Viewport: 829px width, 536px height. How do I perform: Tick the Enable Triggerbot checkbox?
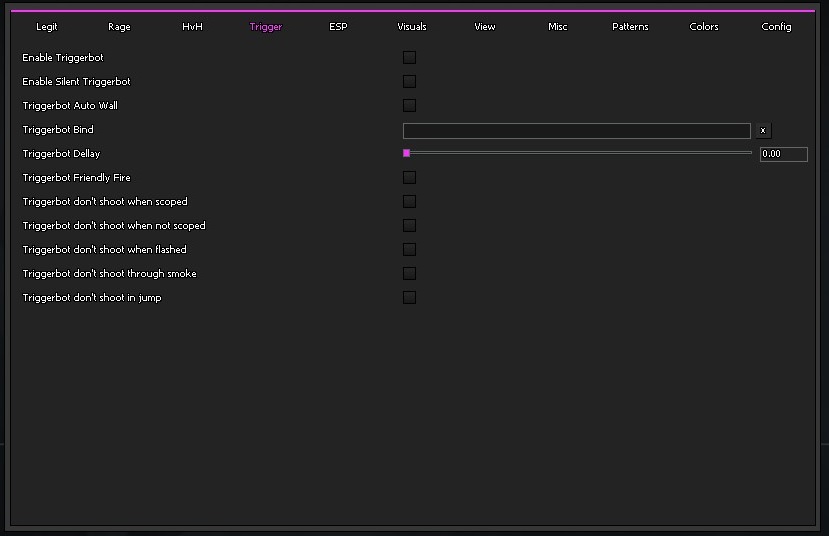coord(409,58)
